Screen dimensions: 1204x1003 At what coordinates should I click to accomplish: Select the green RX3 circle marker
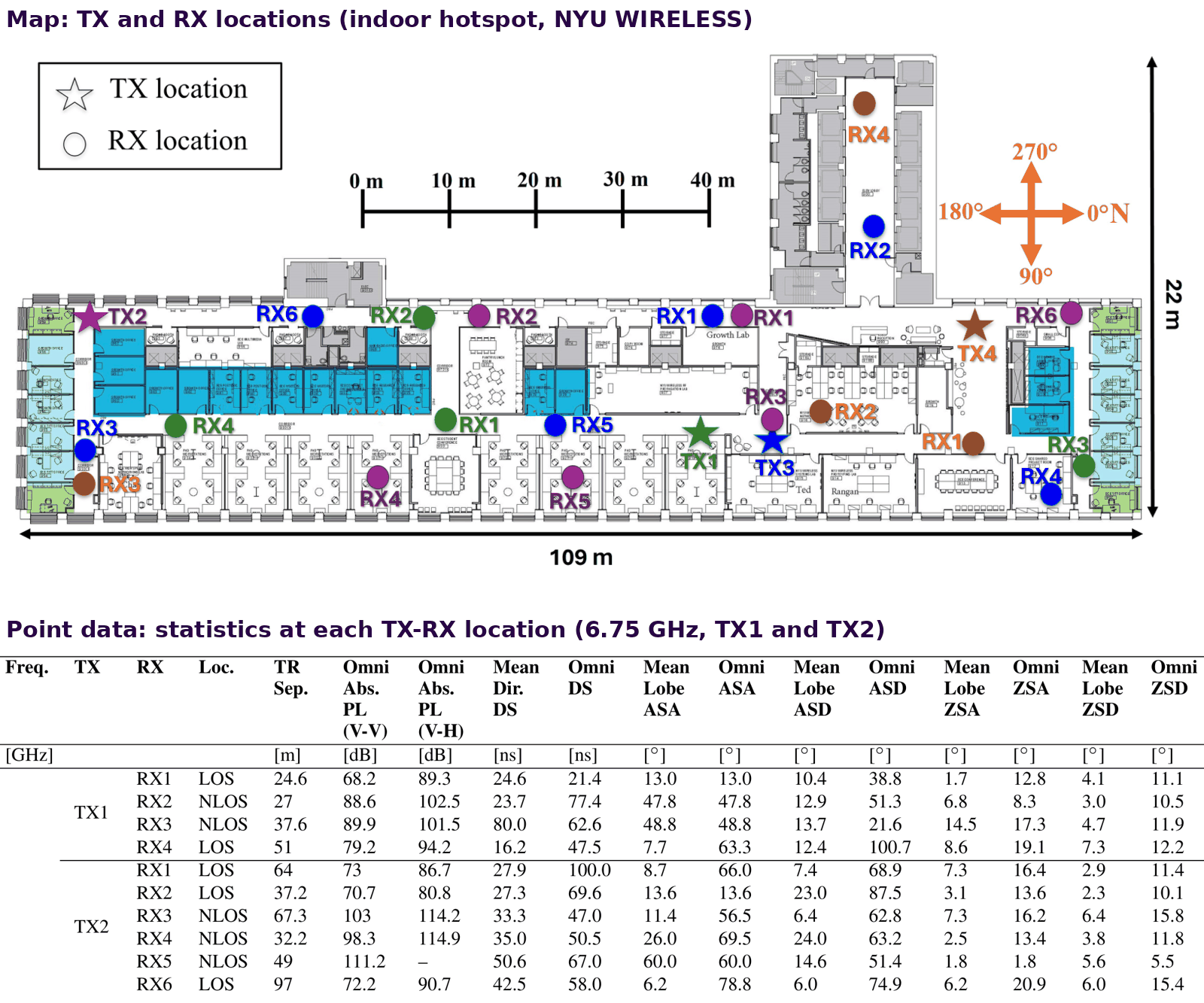[1084, 466]
